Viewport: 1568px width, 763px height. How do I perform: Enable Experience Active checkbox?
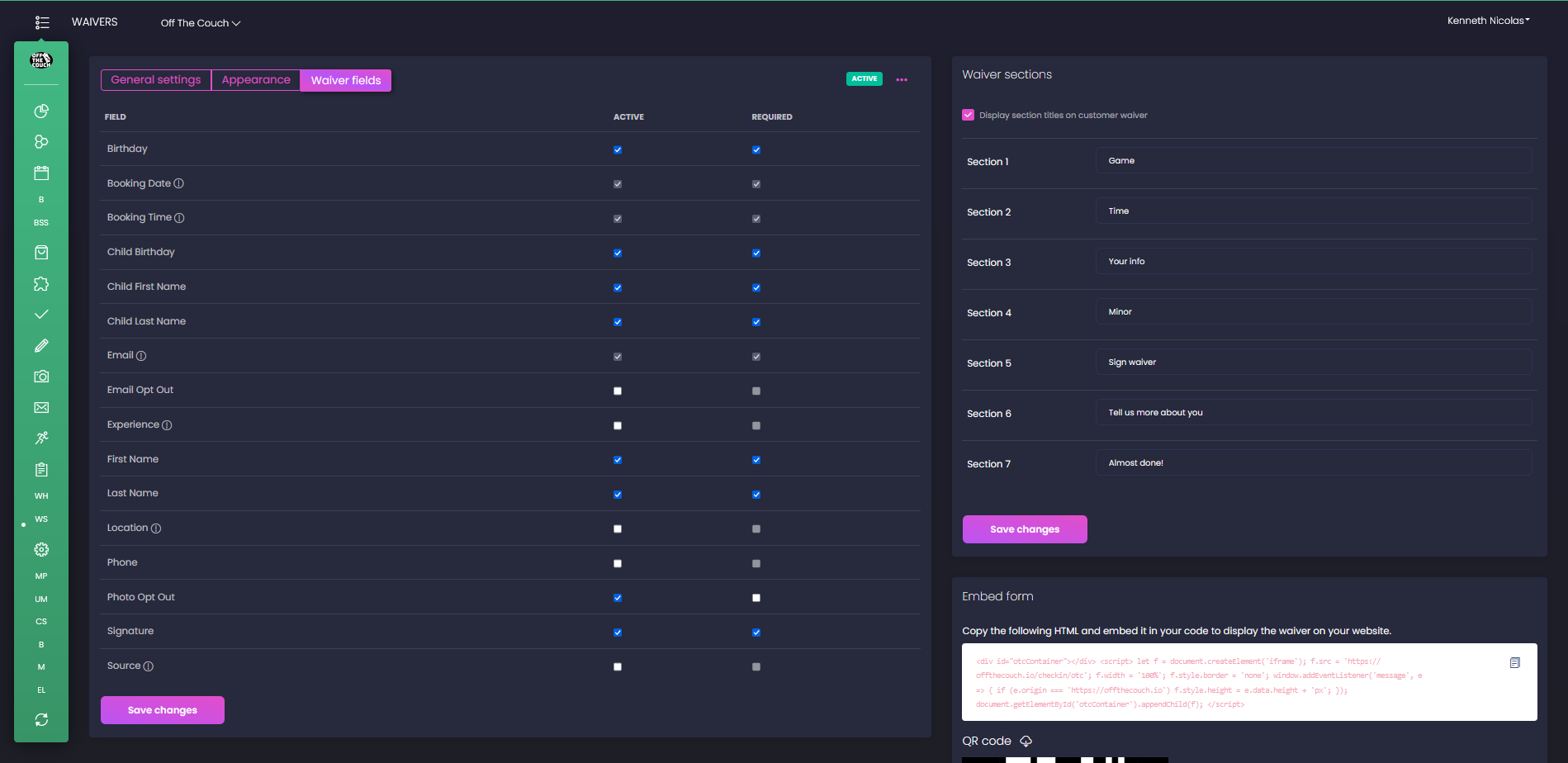click(618, 425)
